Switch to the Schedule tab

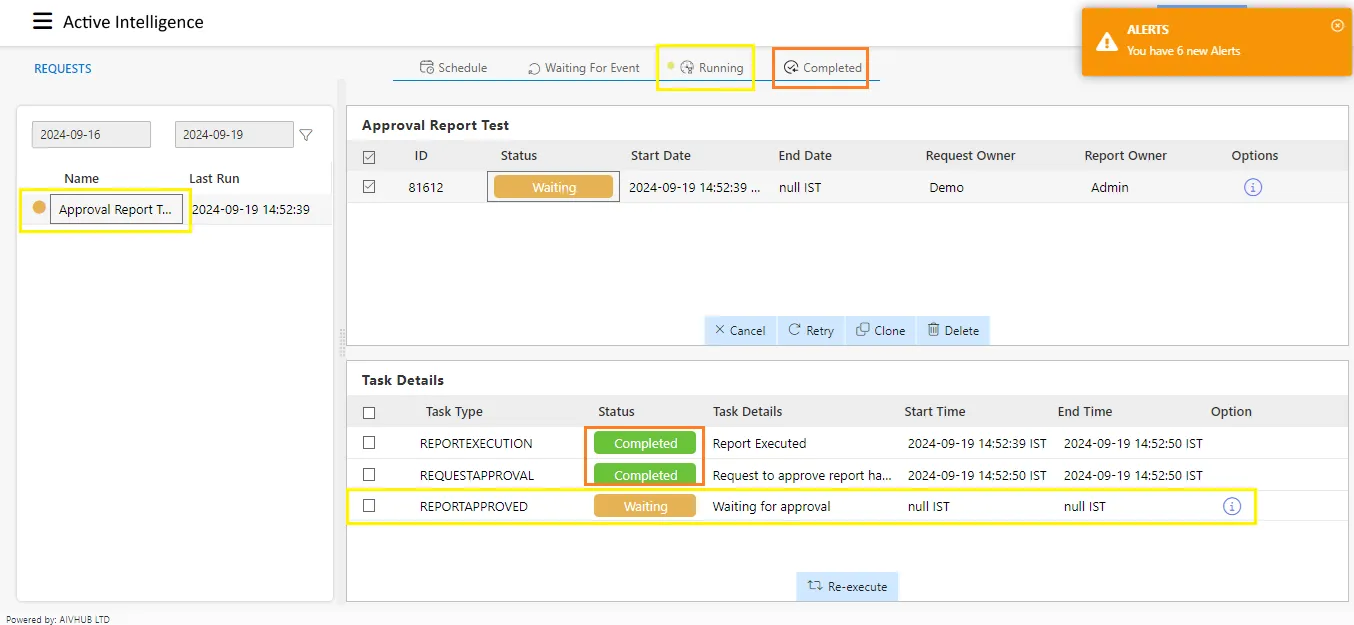(x=453, y=68)
